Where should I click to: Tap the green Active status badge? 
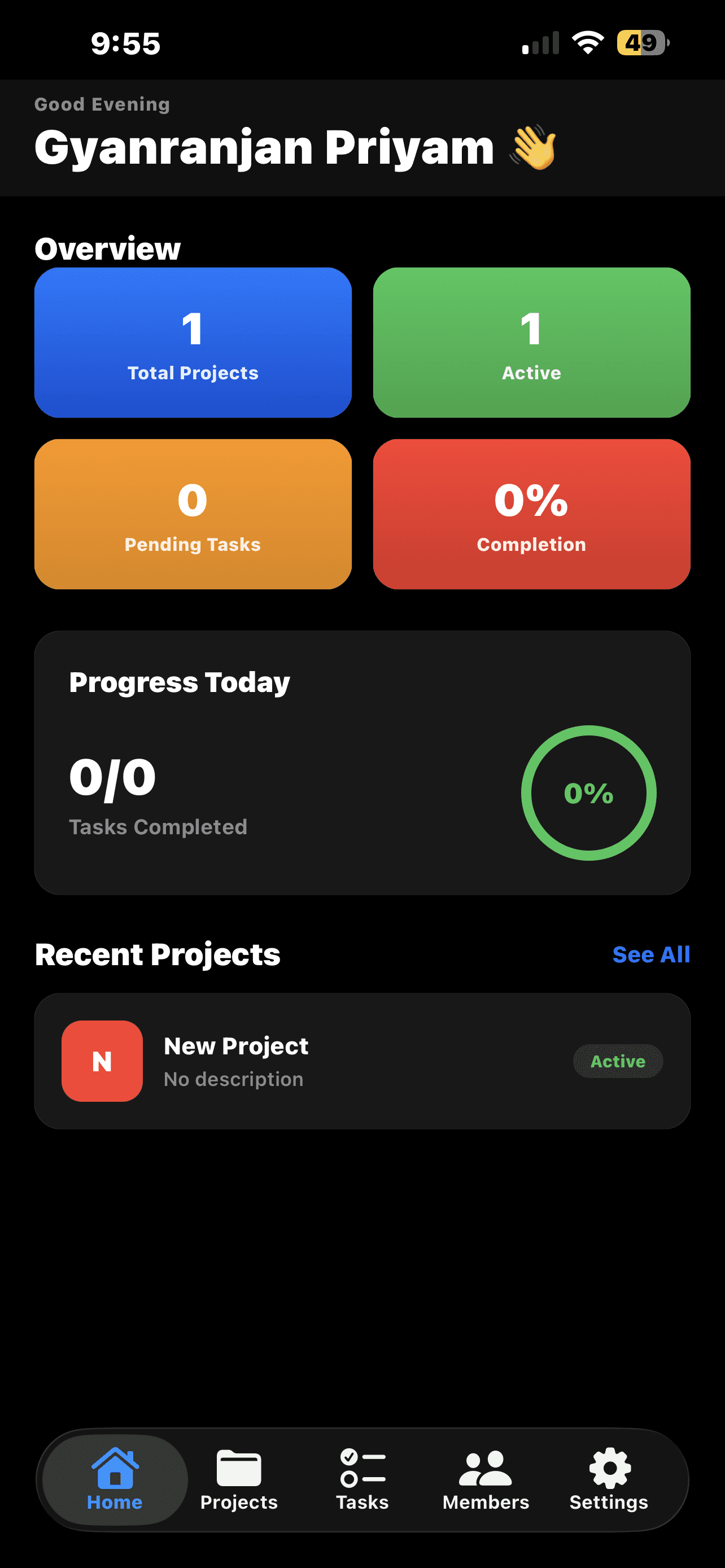(x=618, y=1061)
